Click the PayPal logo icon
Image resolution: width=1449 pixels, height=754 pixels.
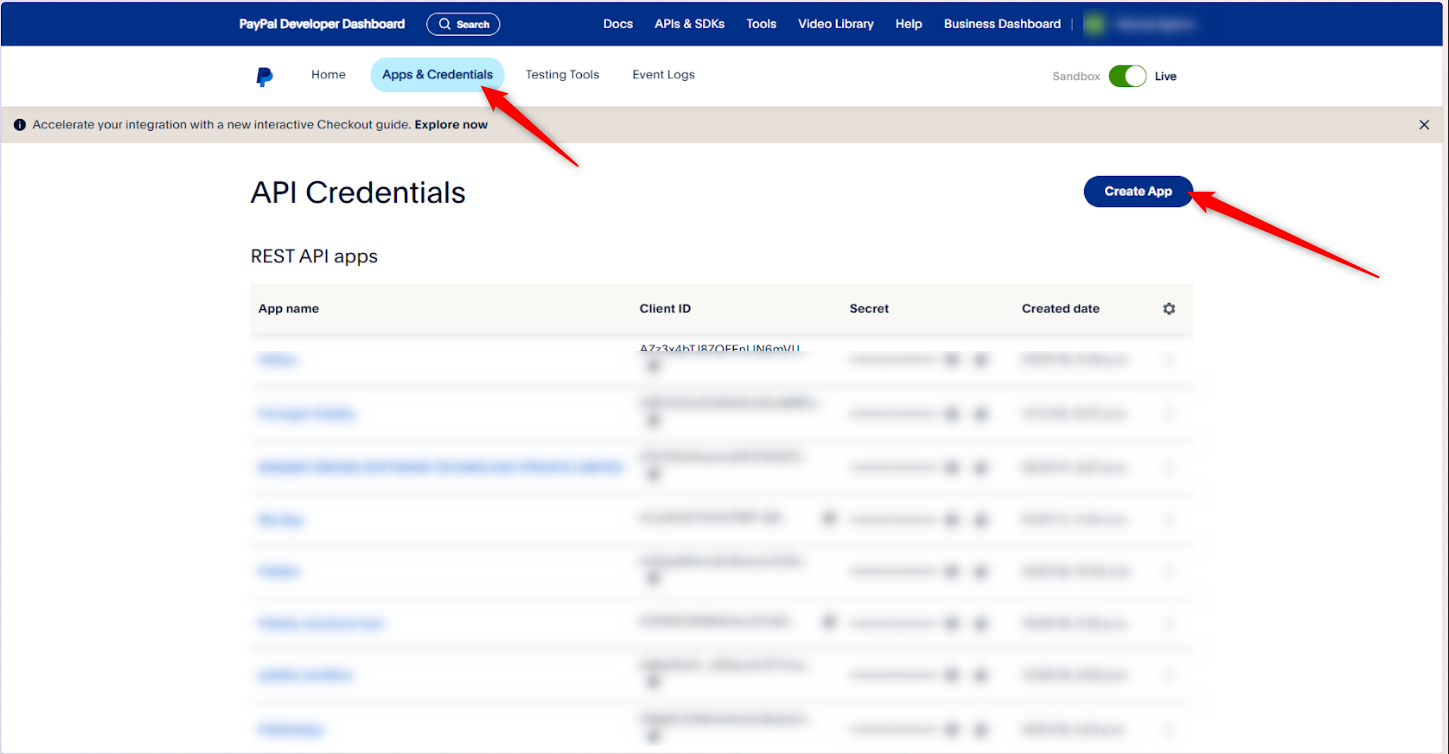point(265,76)
